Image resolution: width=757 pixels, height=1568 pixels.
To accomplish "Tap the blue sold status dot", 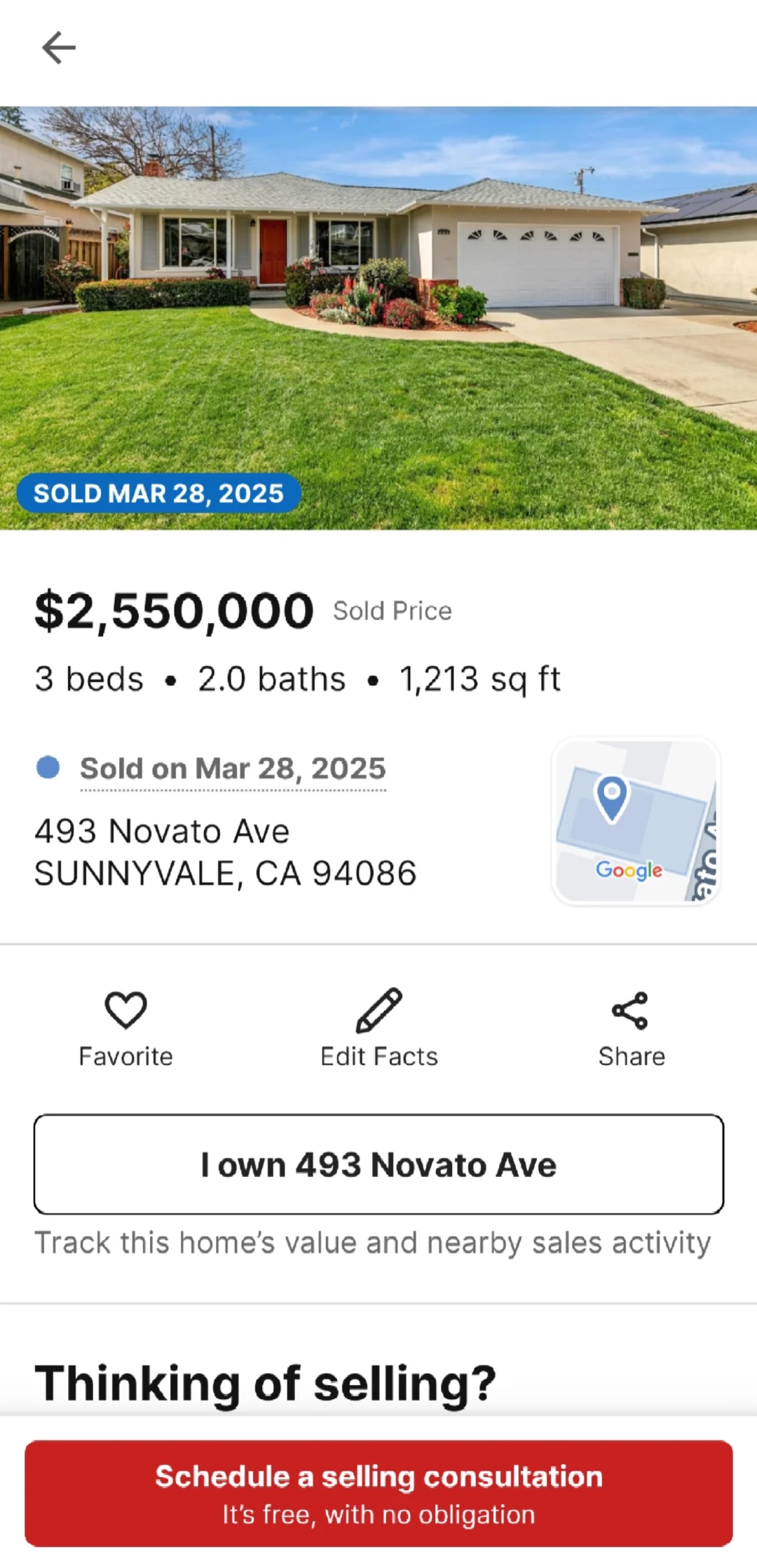I will point(48,767).
